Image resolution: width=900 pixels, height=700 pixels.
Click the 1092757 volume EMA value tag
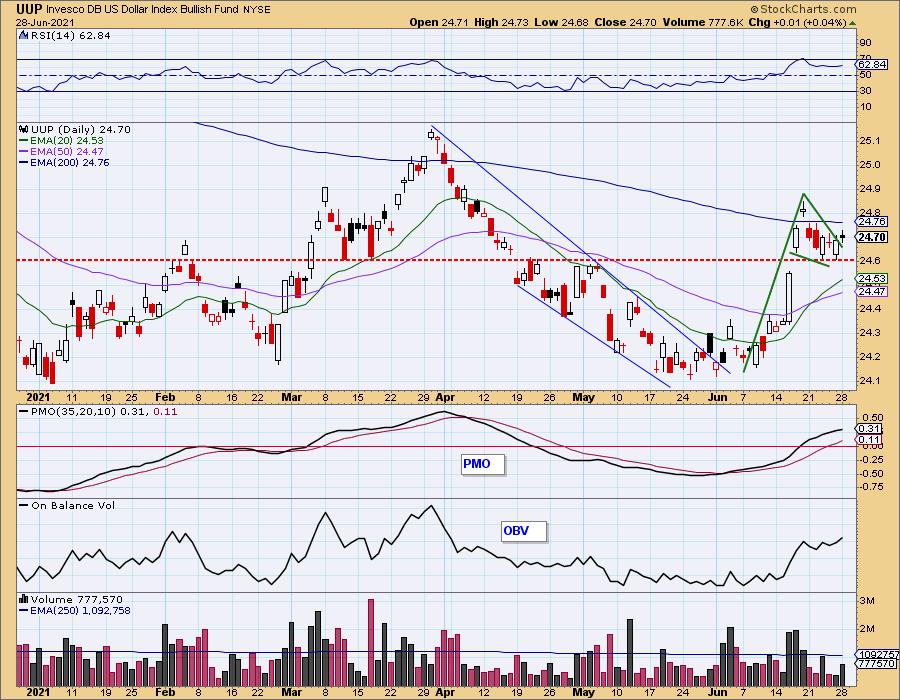(x=879, y=655)
